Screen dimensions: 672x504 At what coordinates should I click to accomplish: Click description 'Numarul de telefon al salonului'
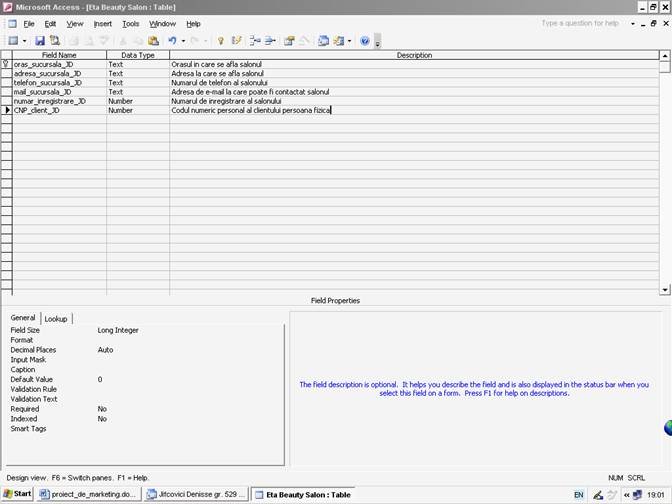(219, 83)
